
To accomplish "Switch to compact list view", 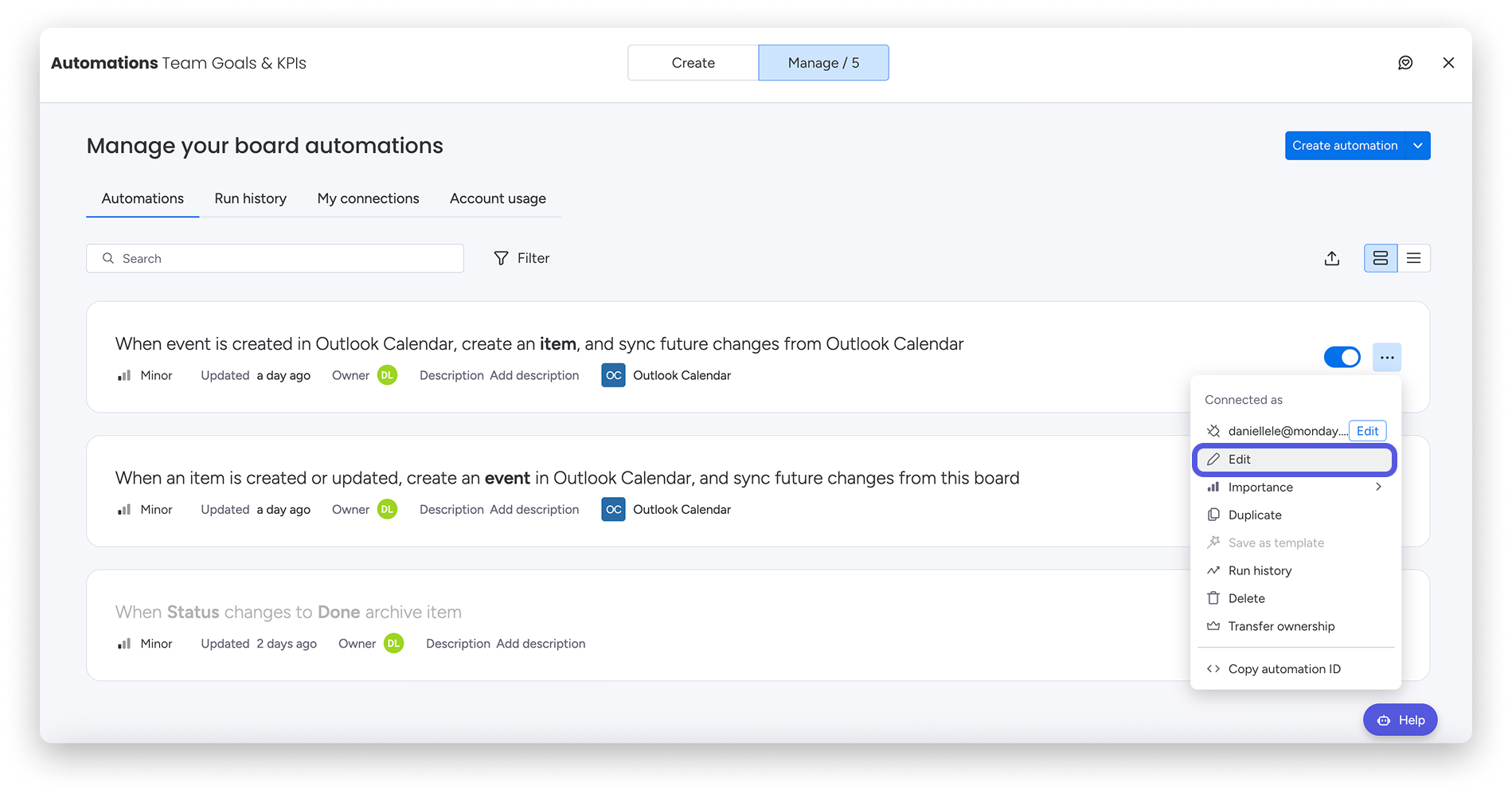I will pyautogui.click(x=1414, y=258).
